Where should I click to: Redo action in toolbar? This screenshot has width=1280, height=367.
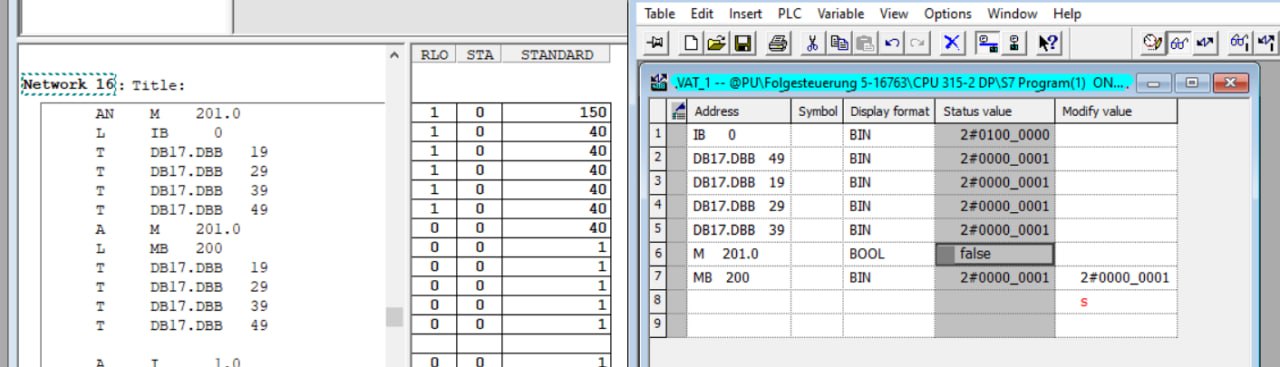(917, 43)
